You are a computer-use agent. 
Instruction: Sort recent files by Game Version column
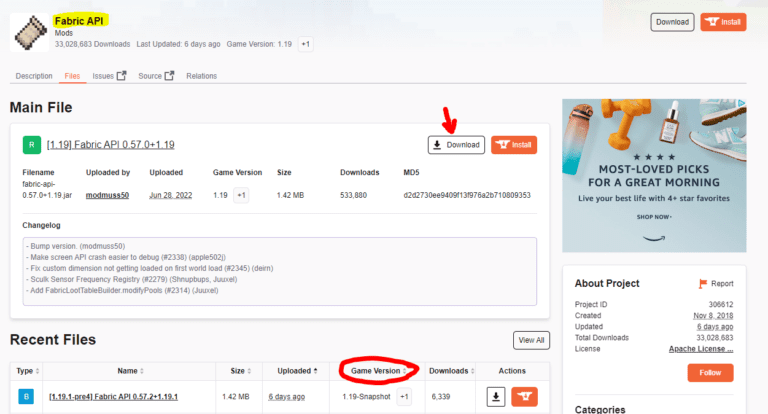(377, 371)
